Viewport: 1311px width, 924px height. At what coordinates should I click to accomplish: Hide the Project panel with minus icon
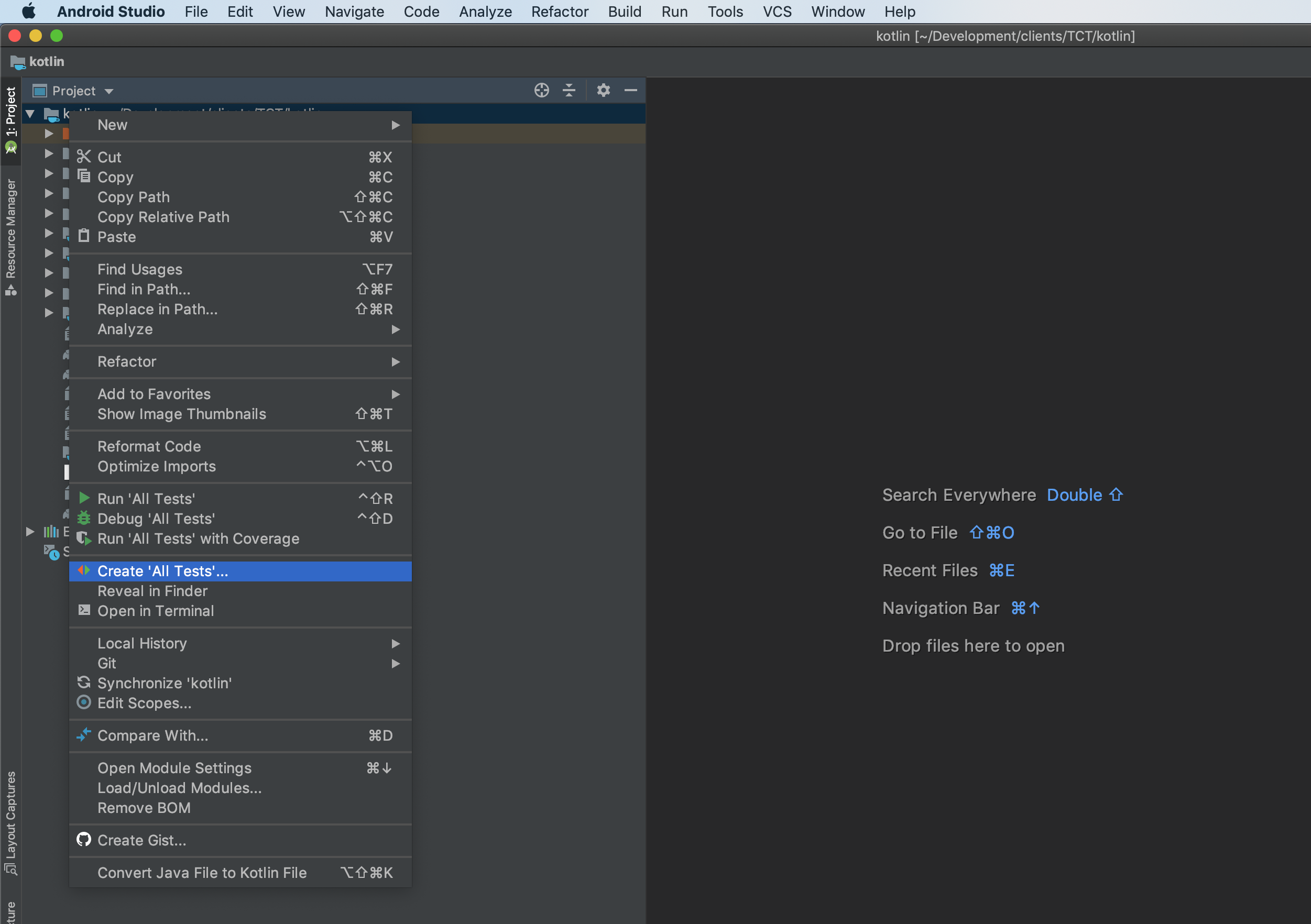point(631,90)
